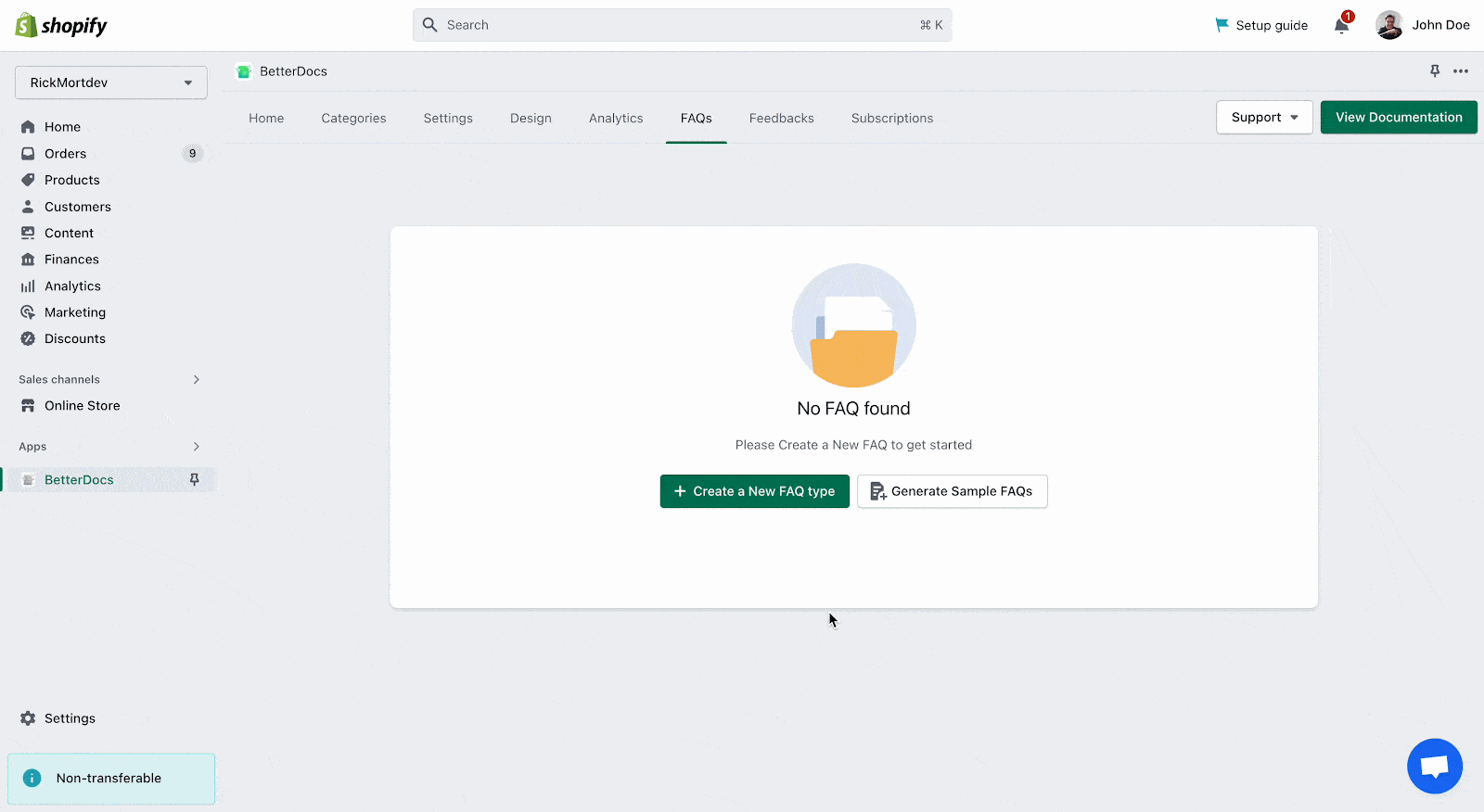Click the Non-transferable banner
This screenshot has height=812, width=1484.
click(111, 779)
